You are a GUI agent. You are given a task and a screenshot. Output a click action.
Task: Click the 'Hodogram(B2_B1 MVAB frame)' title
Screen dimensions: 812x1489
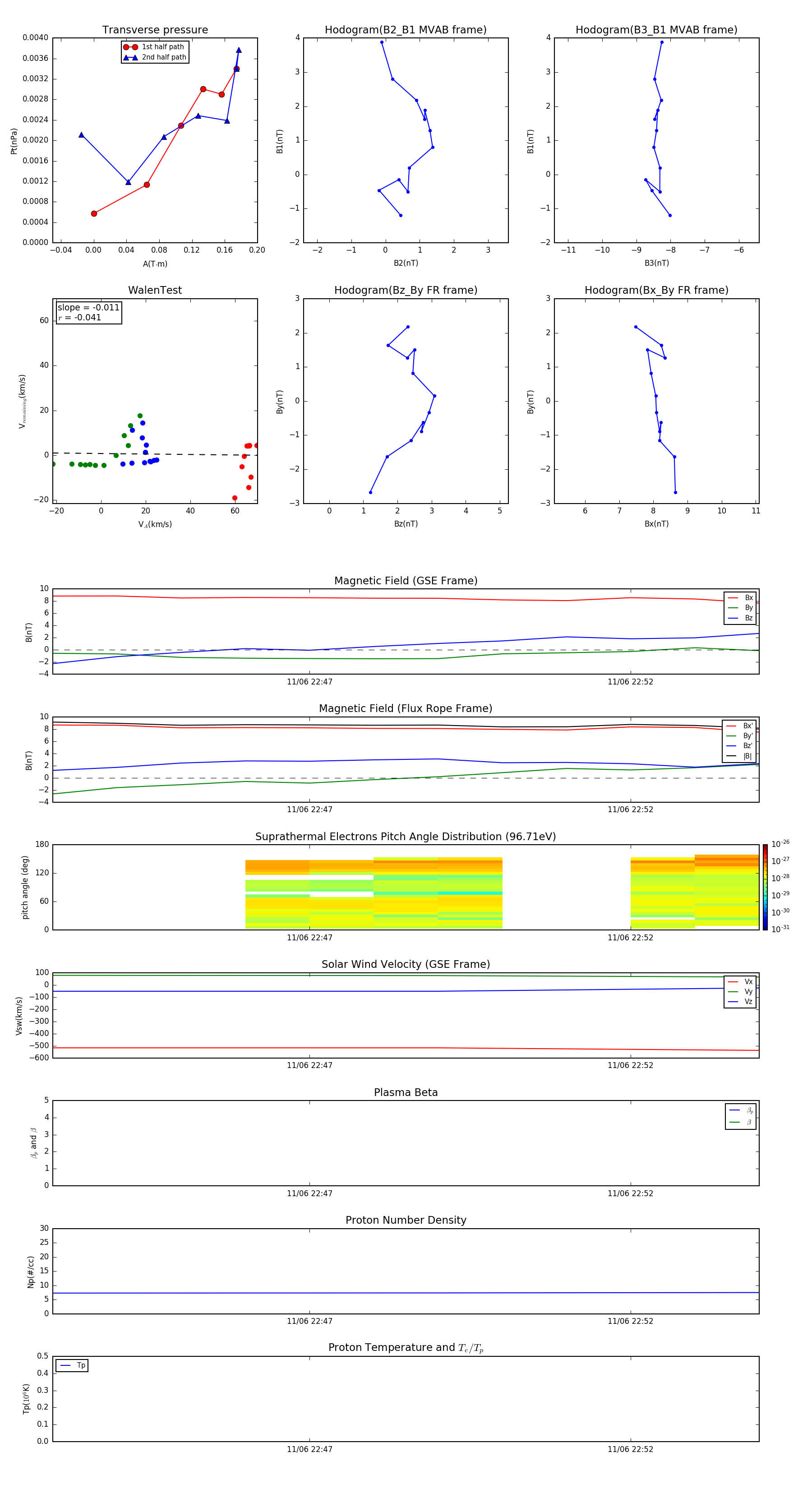pos(406,29)
